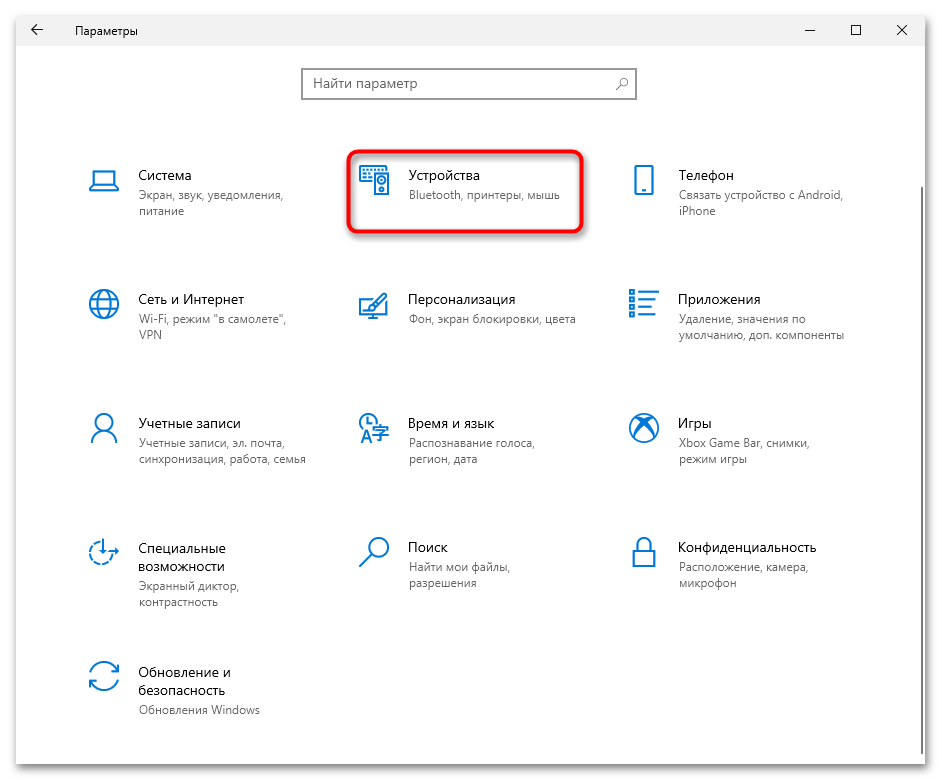Select the Поиск category heading
This screenshot has height=780, width=942.
coord(428,547)
